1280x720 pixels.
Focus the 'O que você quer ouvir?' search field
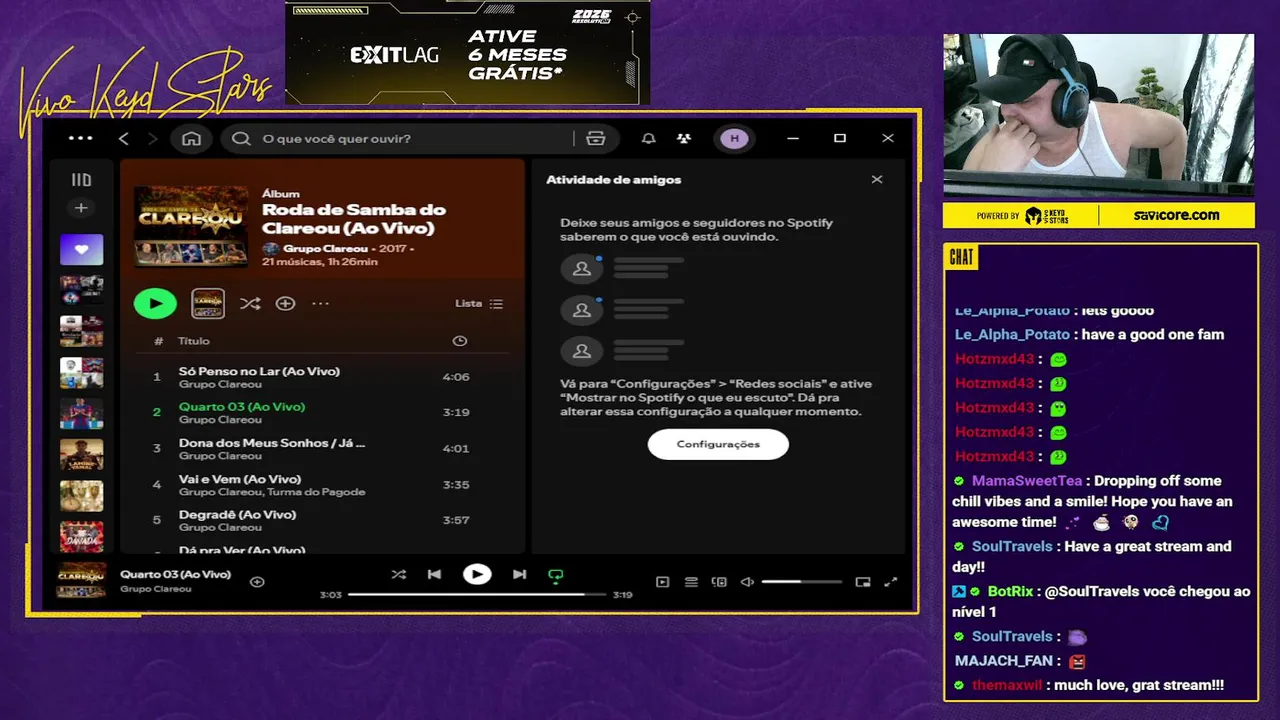[x=400, y=138]
